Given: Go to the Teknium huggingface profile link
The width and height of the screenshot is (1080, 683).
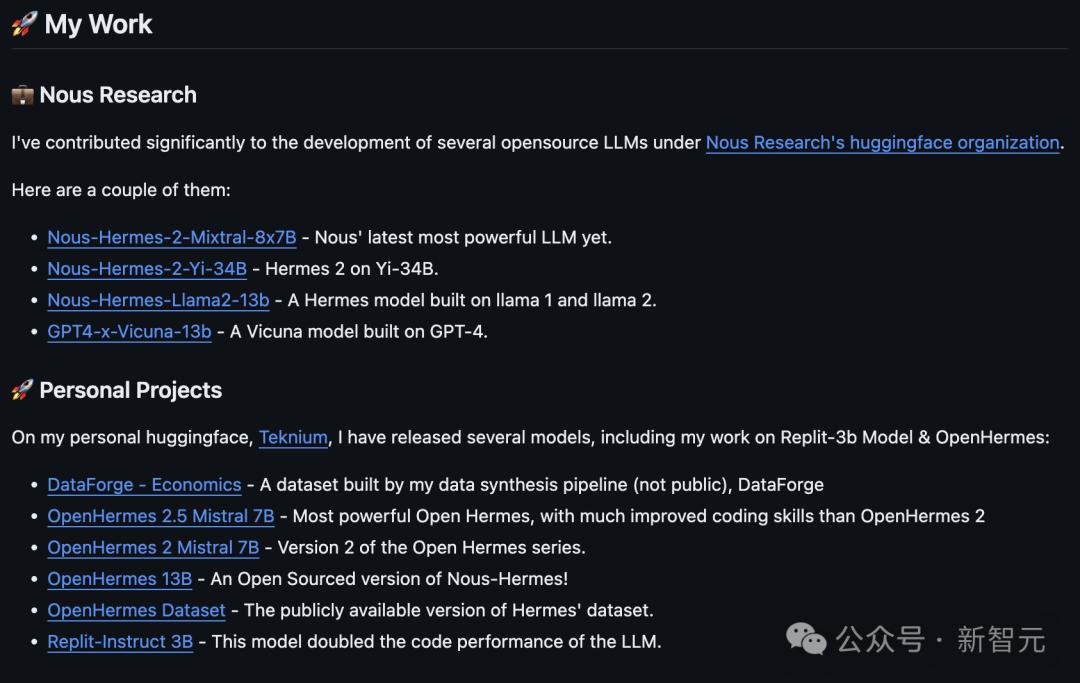Looking at the screenshot, I should 293,437.
